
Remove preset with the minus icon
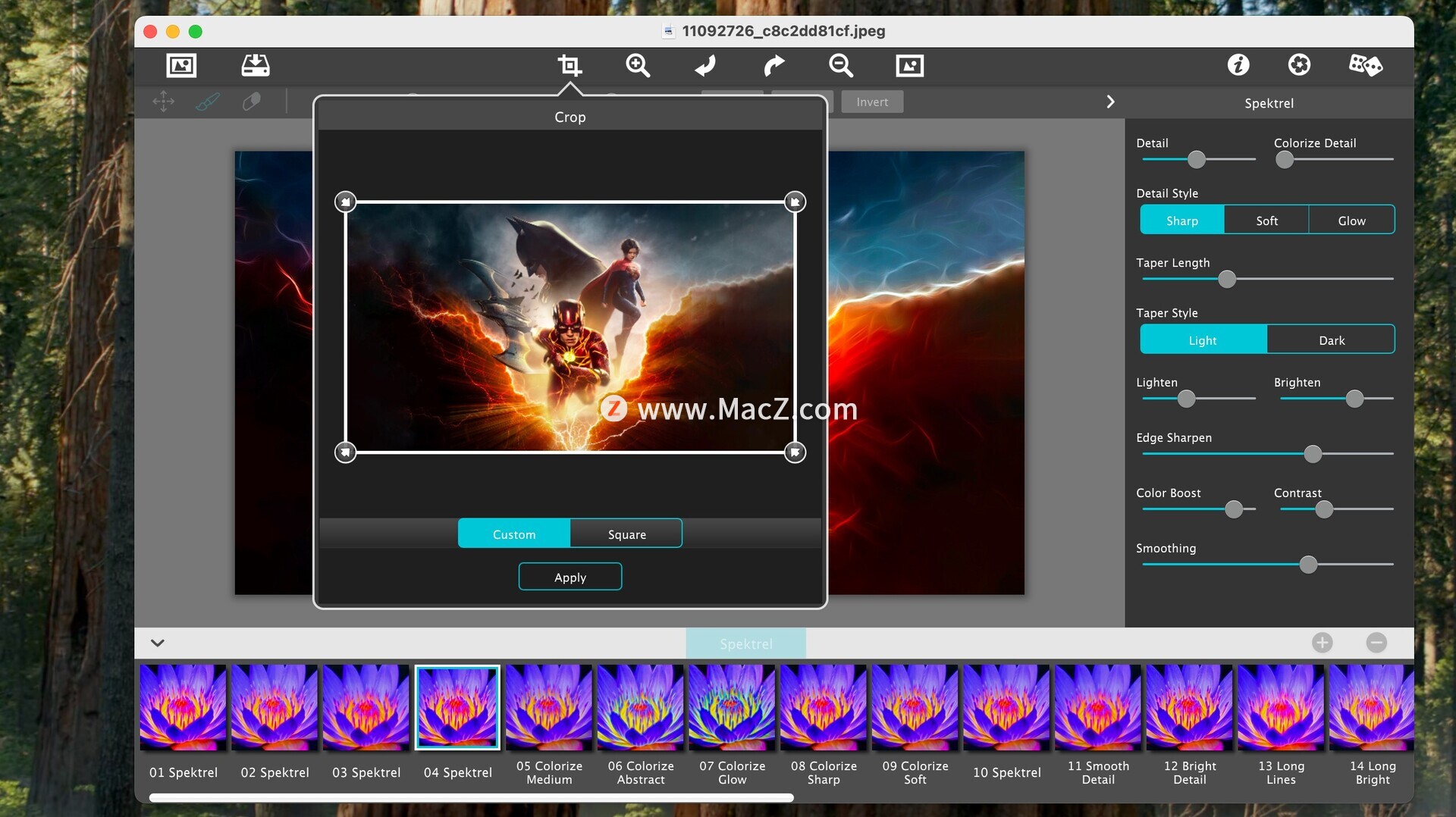[1376, 643]
